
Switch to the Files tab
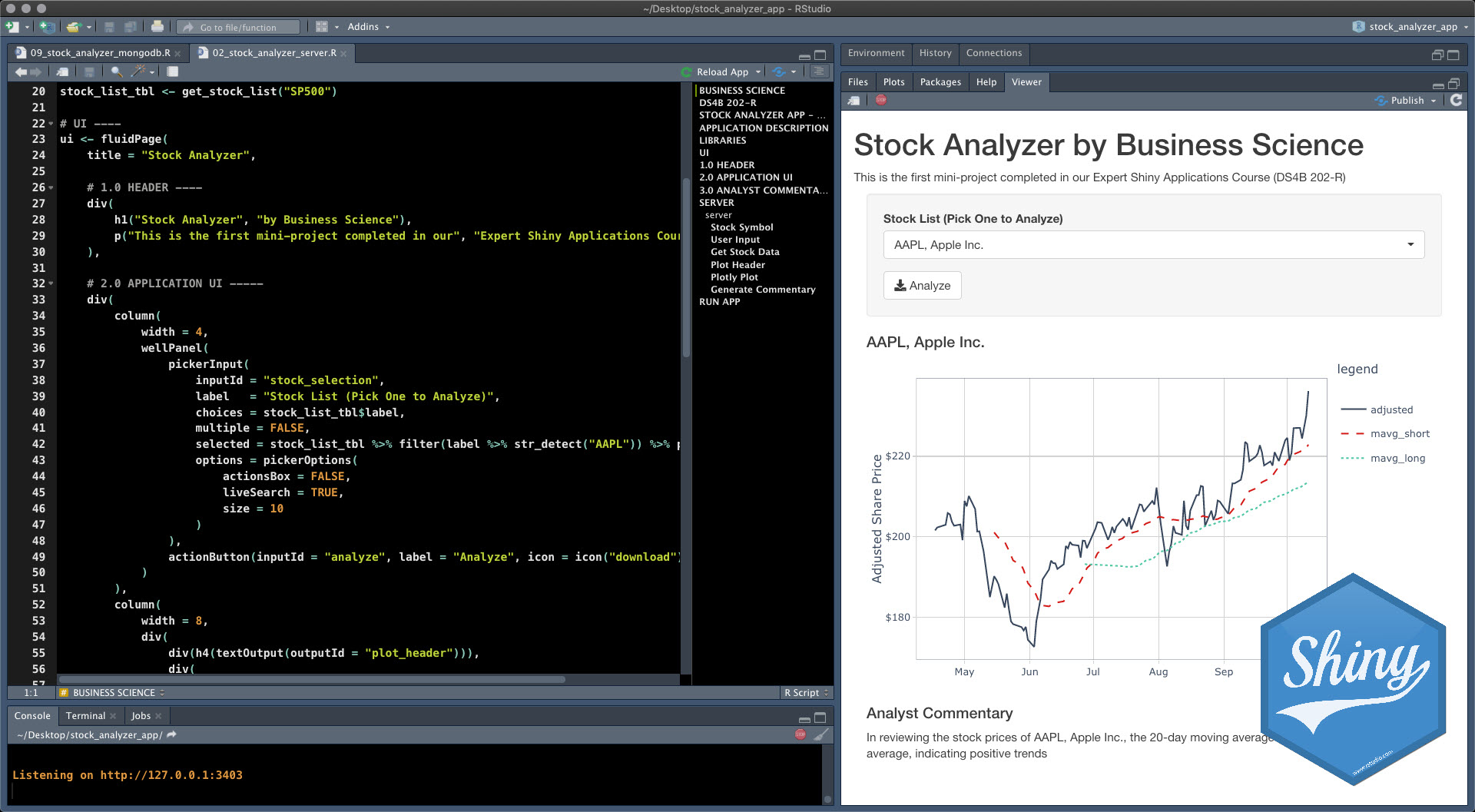pos(857,82)
